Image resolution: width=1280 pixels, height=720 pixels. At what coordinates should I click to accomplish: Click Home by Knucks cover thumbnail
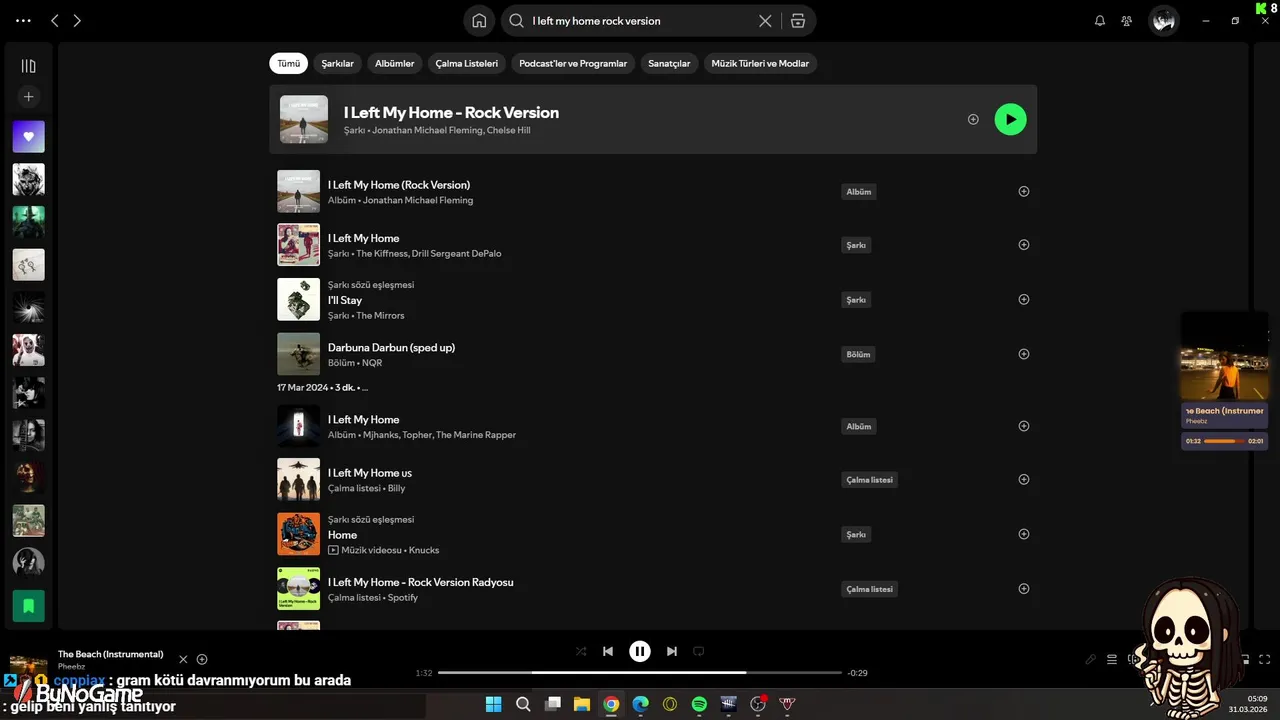tap(298, 534)
